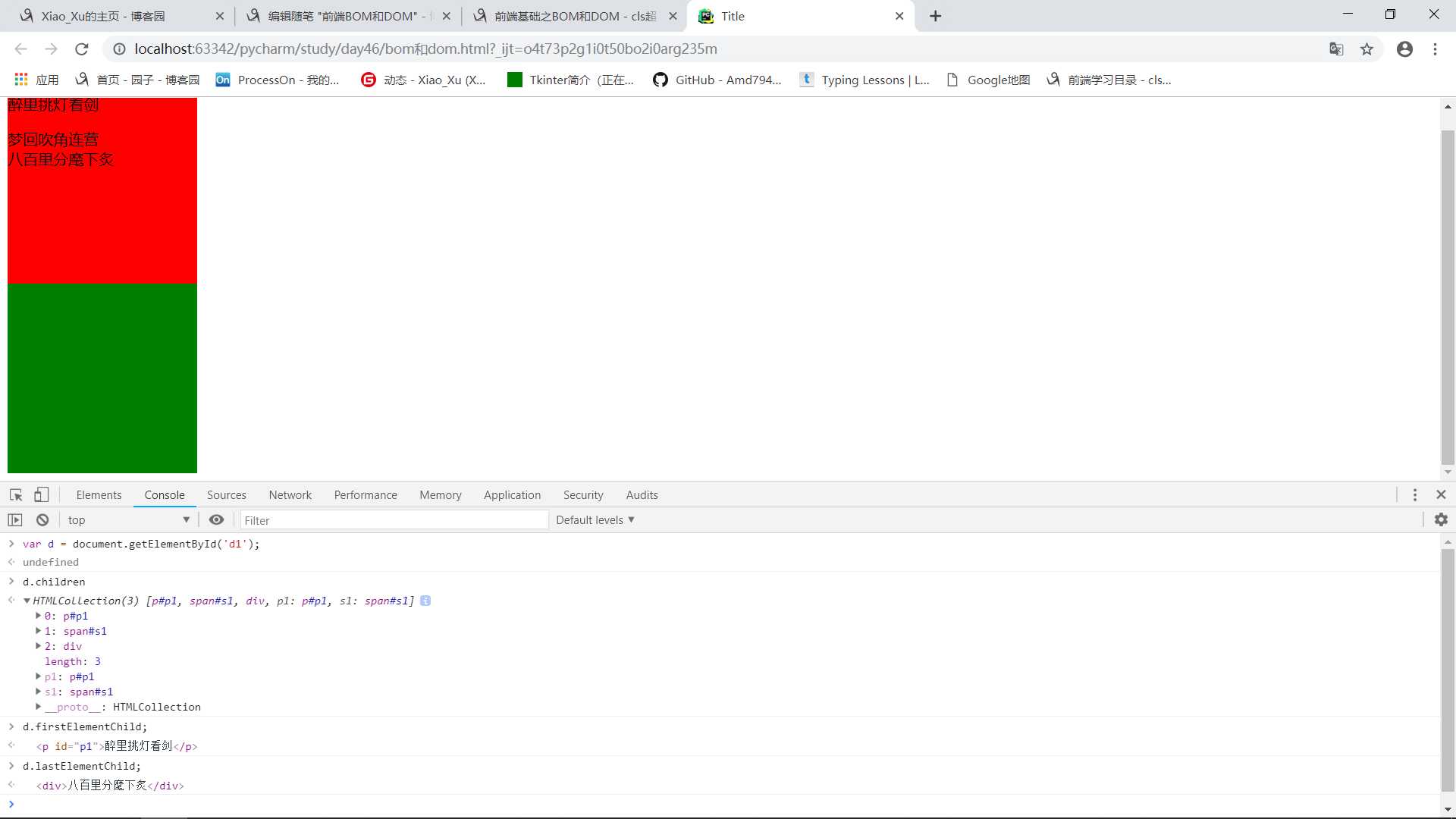The image size is (1456, 819).
Task: Switch to the Sources panel
Action: tap(227, 495)
